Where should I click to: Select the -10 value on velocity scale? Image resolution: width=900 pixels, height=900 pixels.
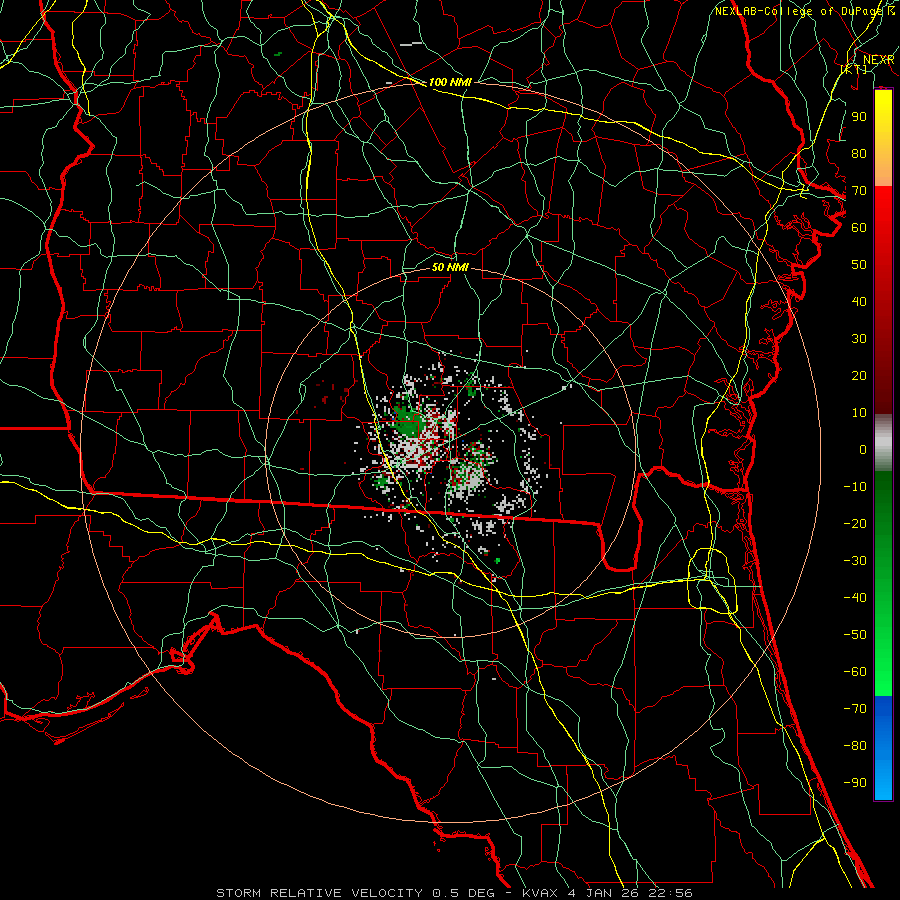[x=855, y=487]
